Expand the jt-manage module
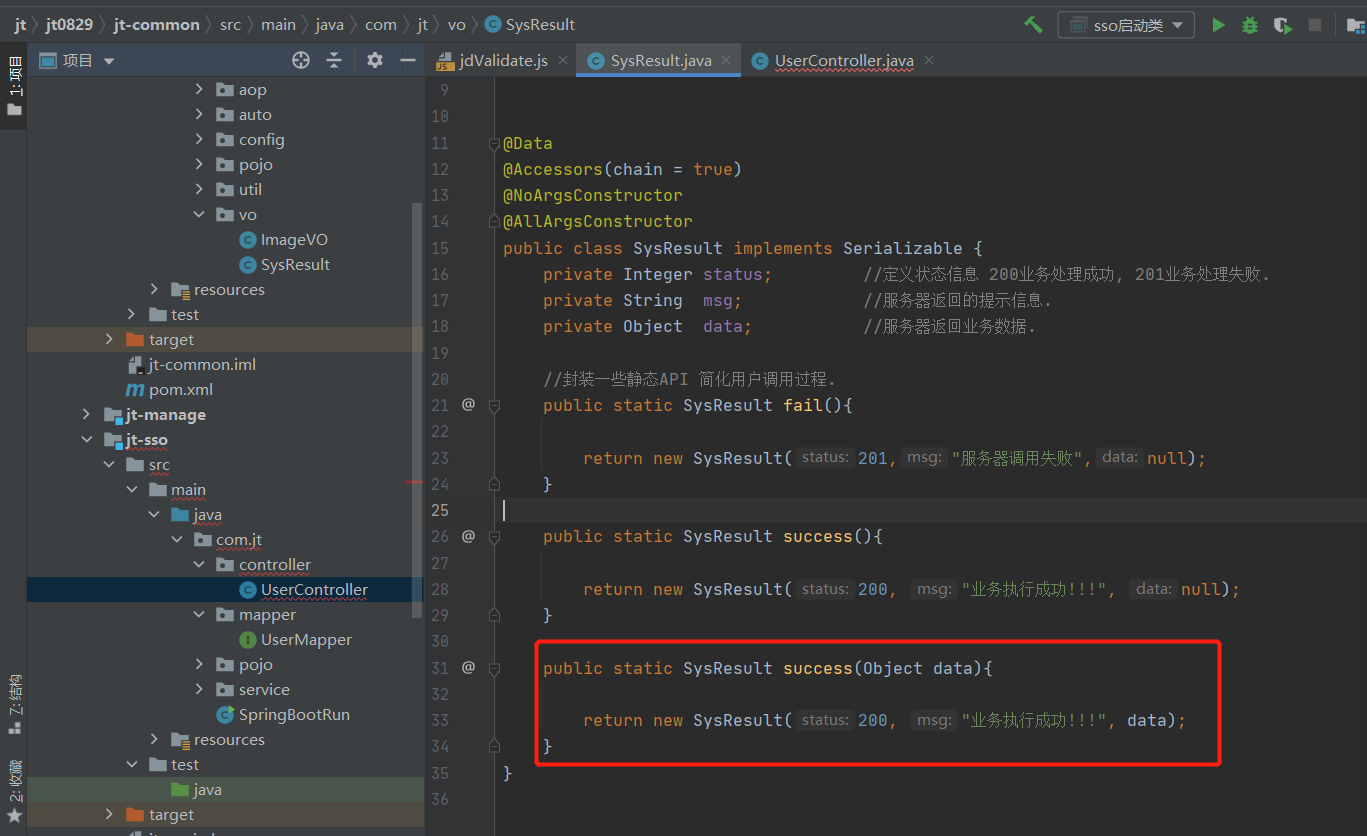 coord(87,415)
